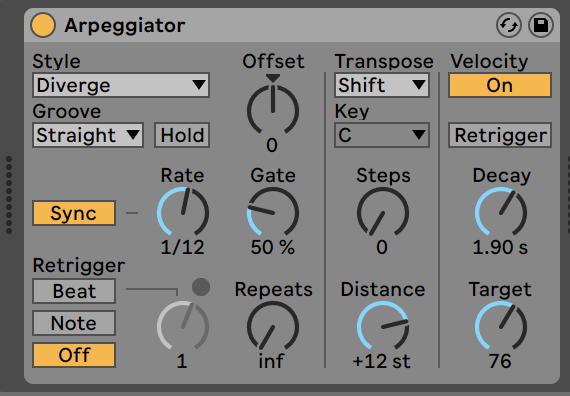The width and height of the screenshot is (570, 396).
Task: Select Beat retrigger mode
Action: point(74,291)
